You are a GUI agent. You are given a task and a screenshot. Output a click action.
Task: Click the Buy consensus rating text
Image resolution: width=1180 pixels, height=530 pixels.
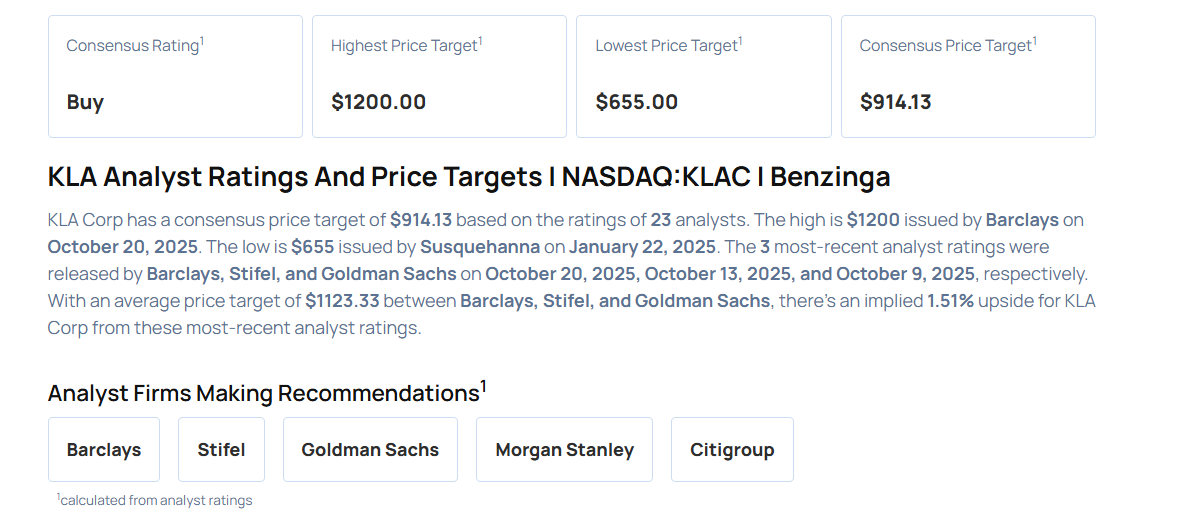click(x=85, y=102)
